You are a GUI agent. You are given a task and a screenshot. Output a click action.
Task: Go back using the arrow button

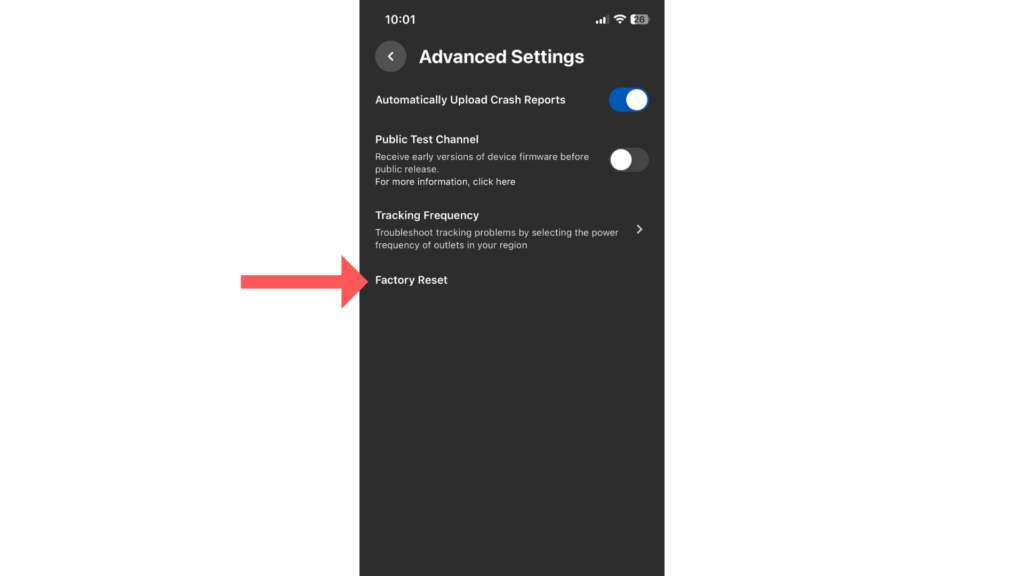point(391,56)
